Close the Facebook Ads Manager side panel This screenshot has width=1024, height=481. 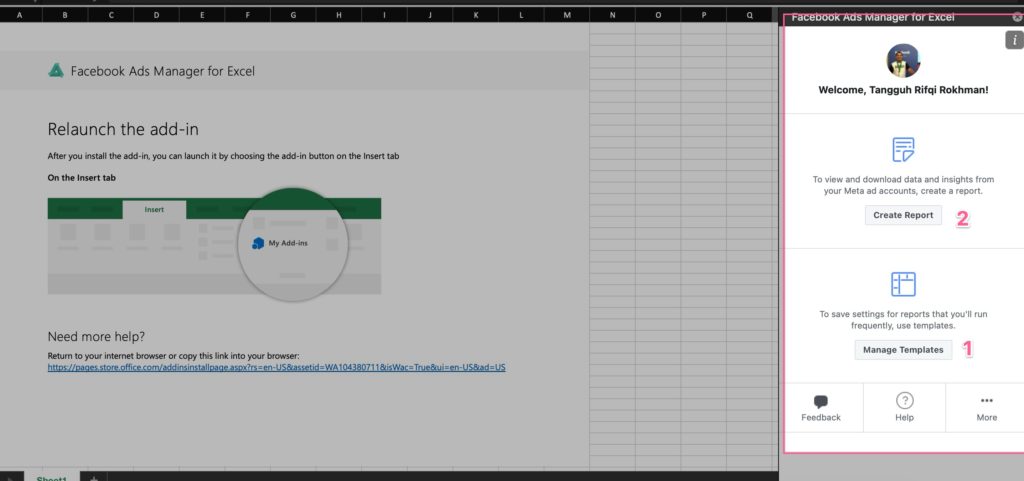tap(1017, 17)
